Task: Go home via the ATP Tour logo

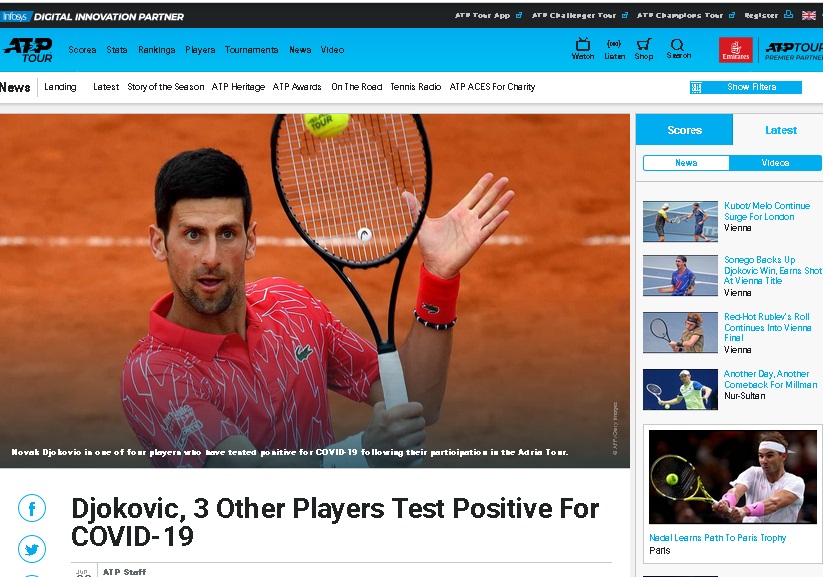Action: pyautogui.click(x=28, y=50)
